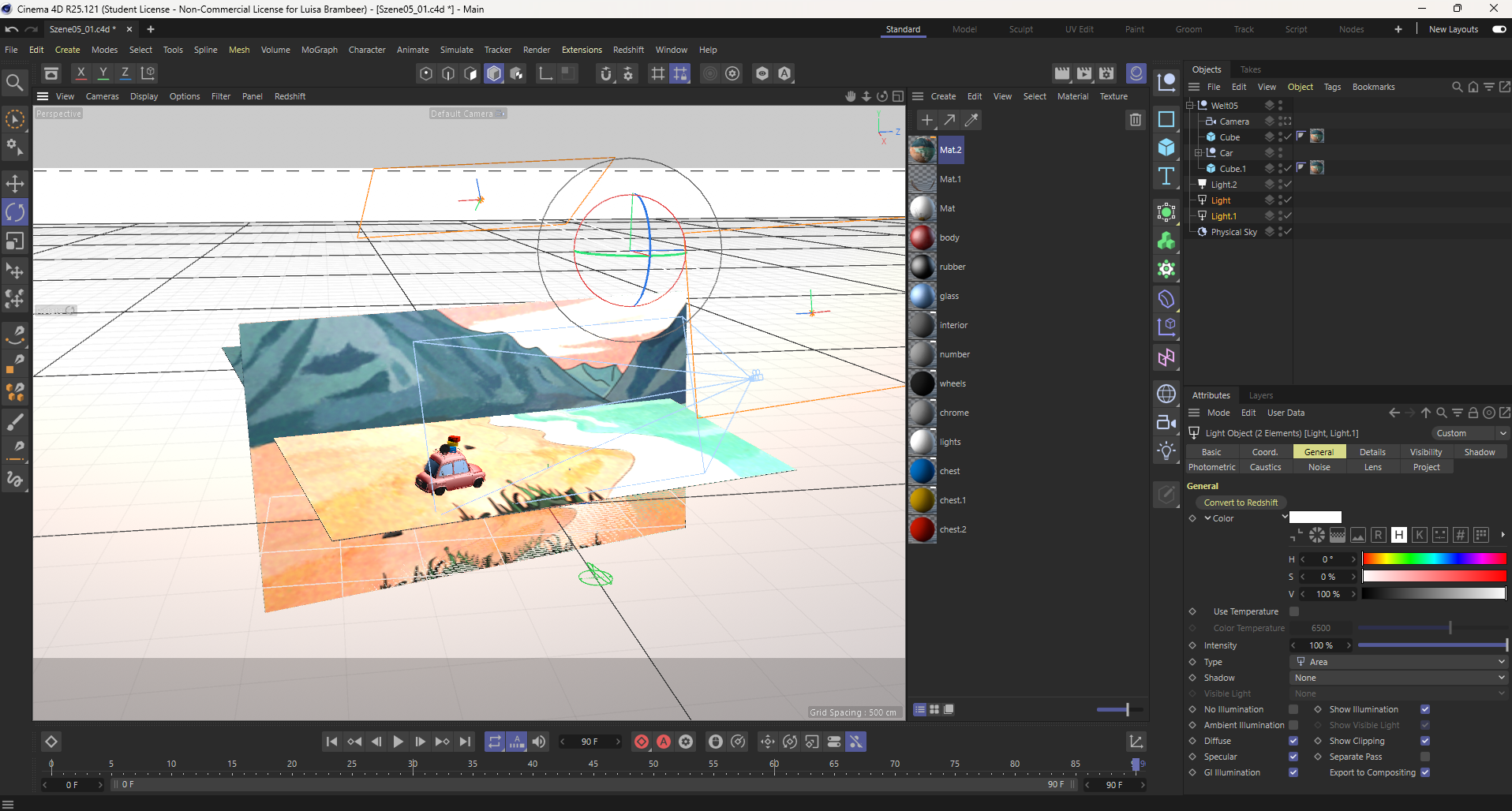Go to start of animation
This screenshot has width=1512, height=811.
coord(332,742)
